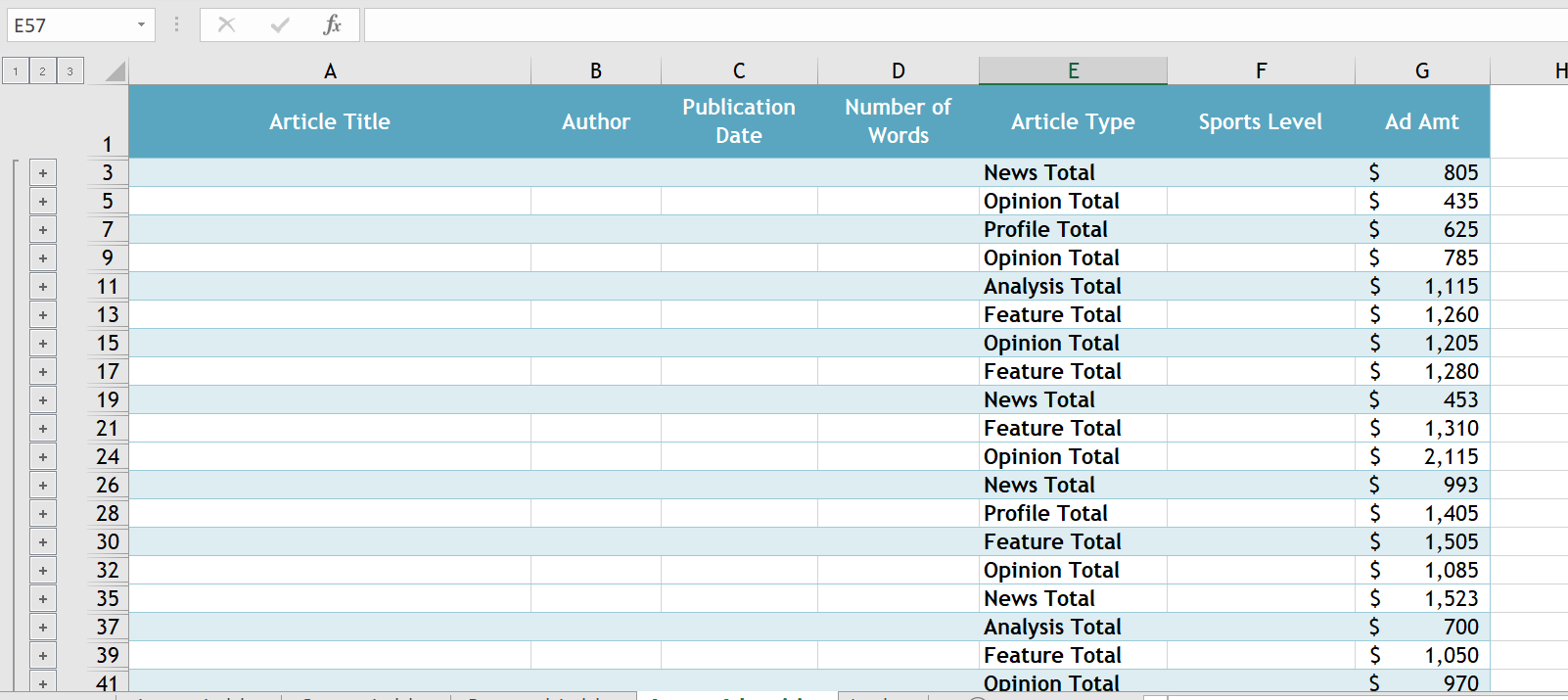Click the Publication Date header cell
1568x700 pixels.
[x=739, y=121]
